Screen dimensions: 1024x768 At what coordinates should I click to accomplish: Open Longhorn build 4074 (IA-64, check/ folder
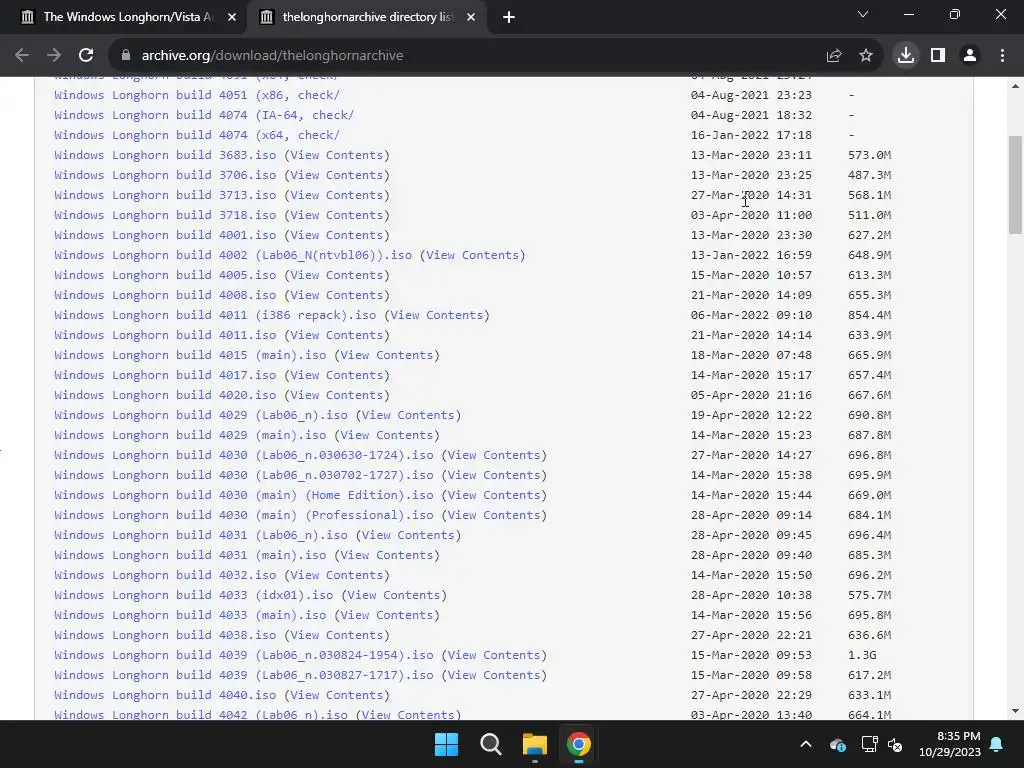point(204,115)
